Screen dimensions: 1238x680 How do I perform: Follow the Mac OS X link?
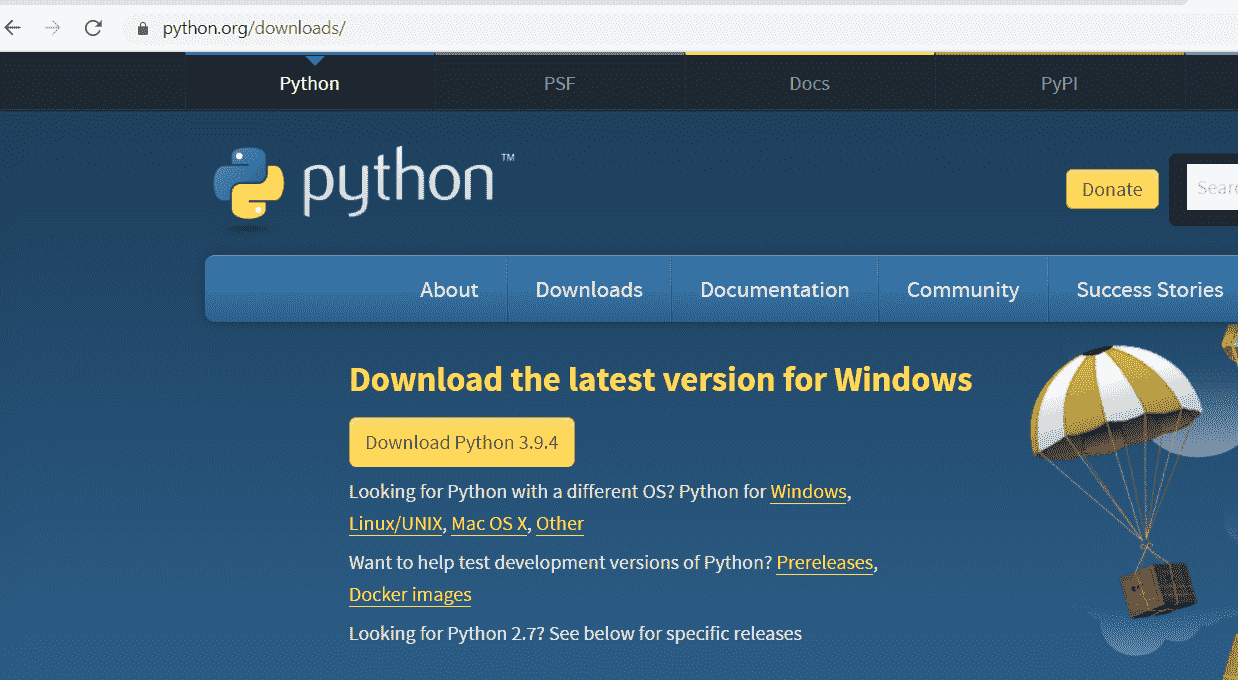tap(489, 523)
